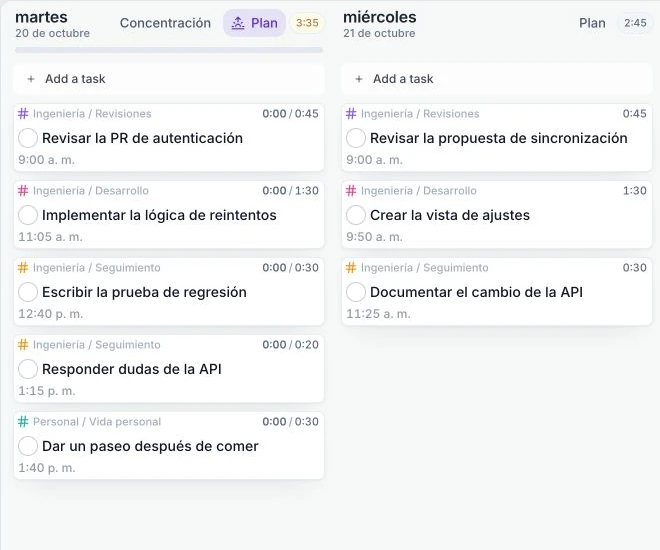Click the plus icon in Wednesday's Add a task
This screenshot has height=550, width=660.
359,79
